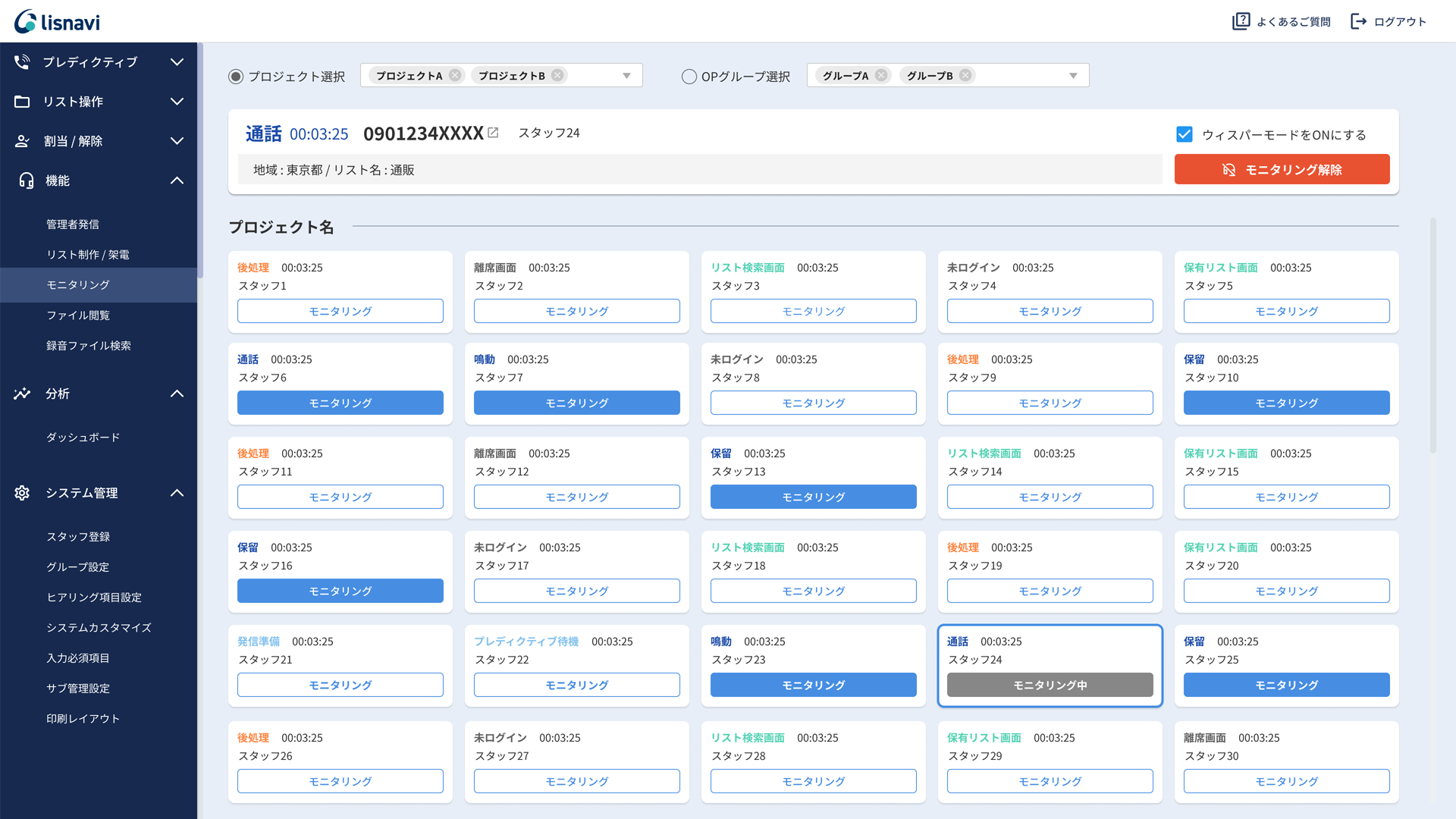Open the FAQ help icon
Viewport: 1456px width, 819px height.
click(x=1241, y=21)
